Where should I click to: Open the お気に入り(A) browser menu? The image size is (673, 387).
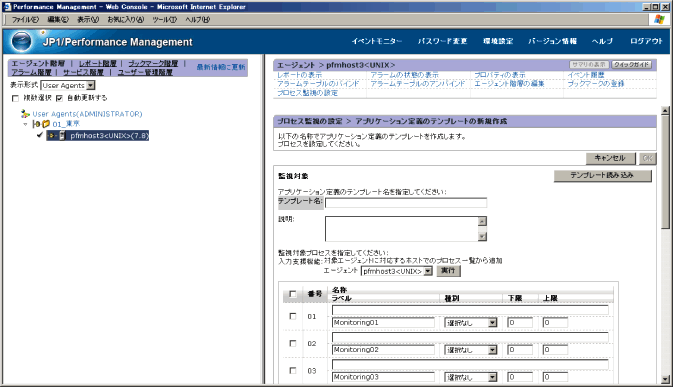(126, 20)
